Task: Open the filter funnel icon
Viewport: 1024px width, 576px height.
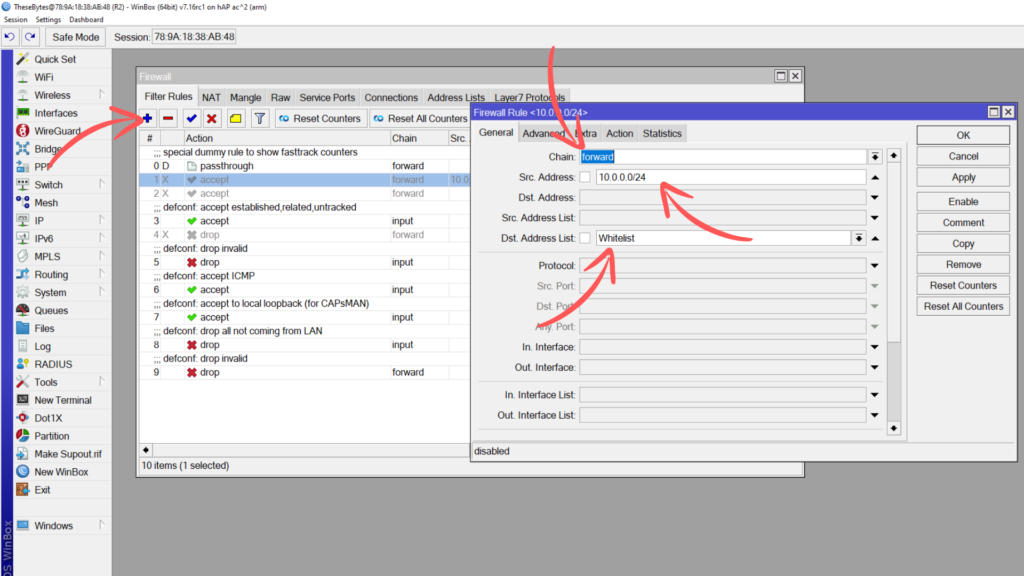Action: click(x=259, y=118)
